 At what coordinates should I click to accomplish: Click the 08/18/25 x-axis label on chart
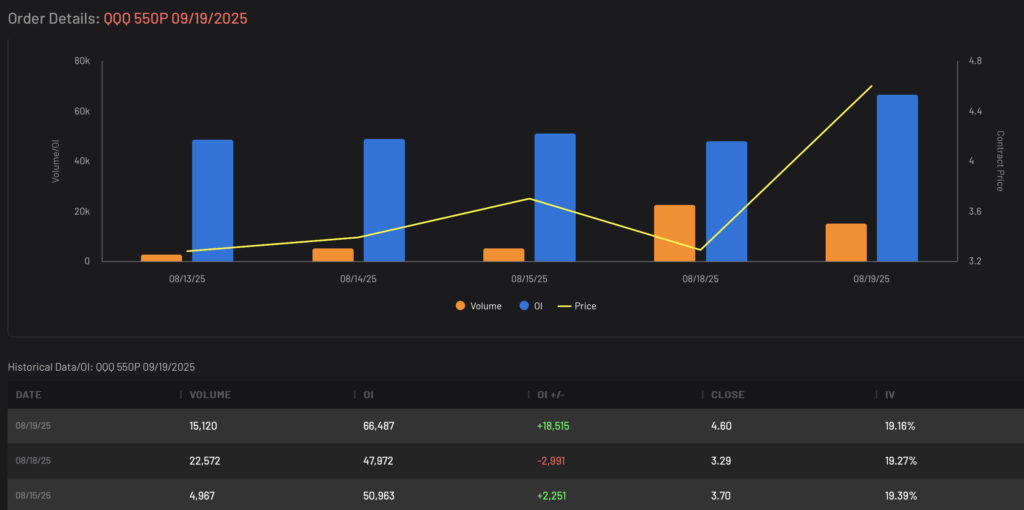click(701, 279)
